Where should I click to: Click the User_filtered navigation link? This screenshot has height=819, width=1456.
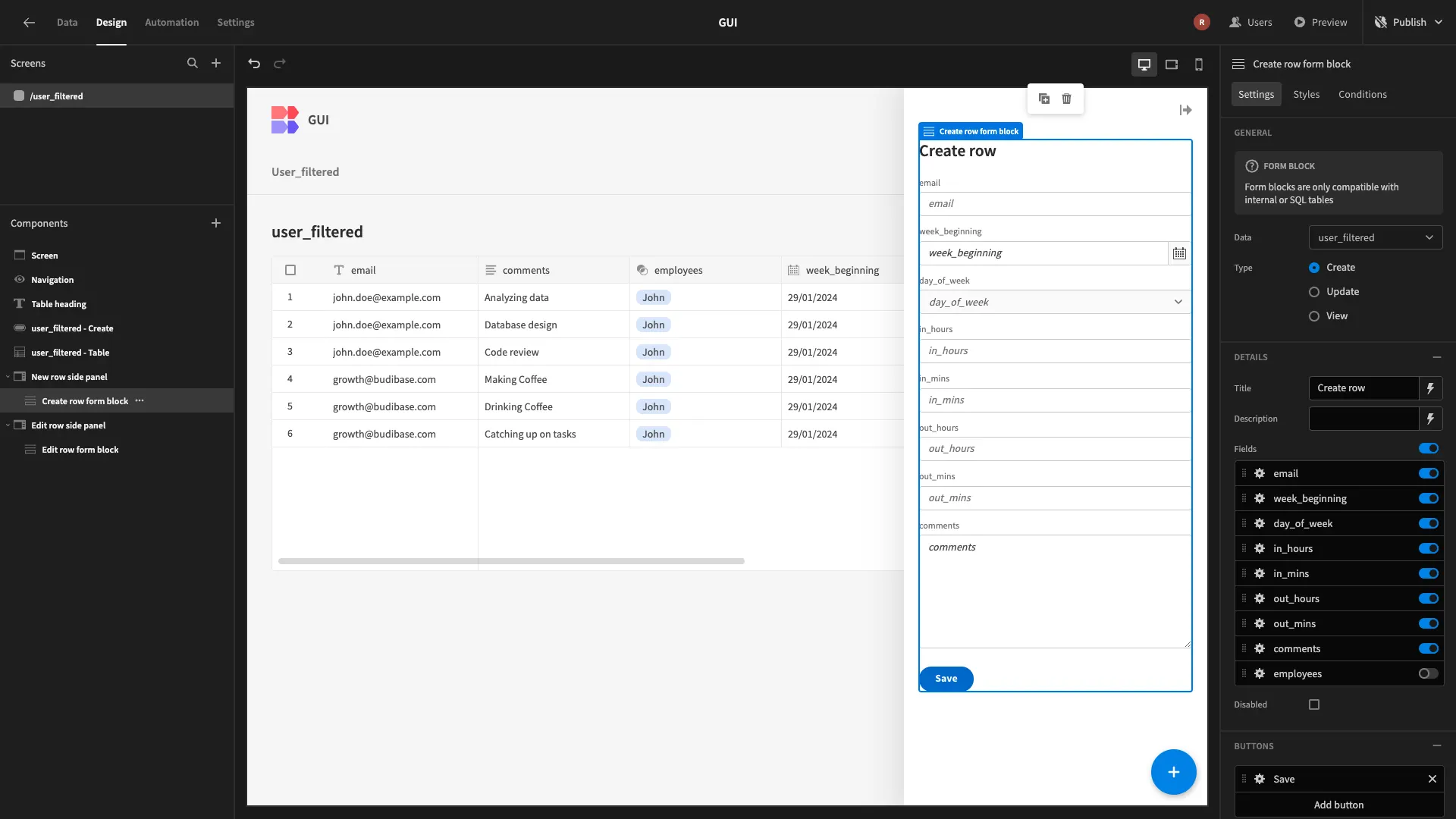(306, 172)
